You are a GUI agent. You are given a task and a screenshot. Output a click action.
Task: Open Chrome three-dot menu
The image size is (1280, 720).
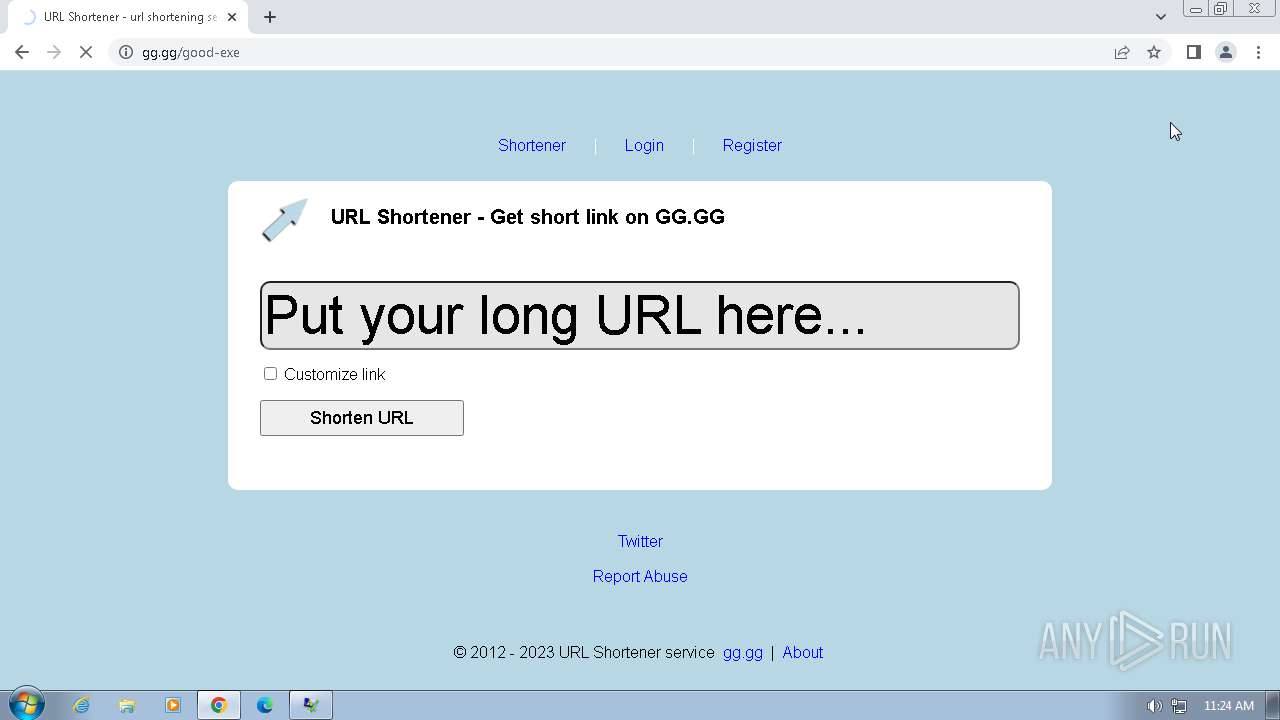[x=1258, y=52]
